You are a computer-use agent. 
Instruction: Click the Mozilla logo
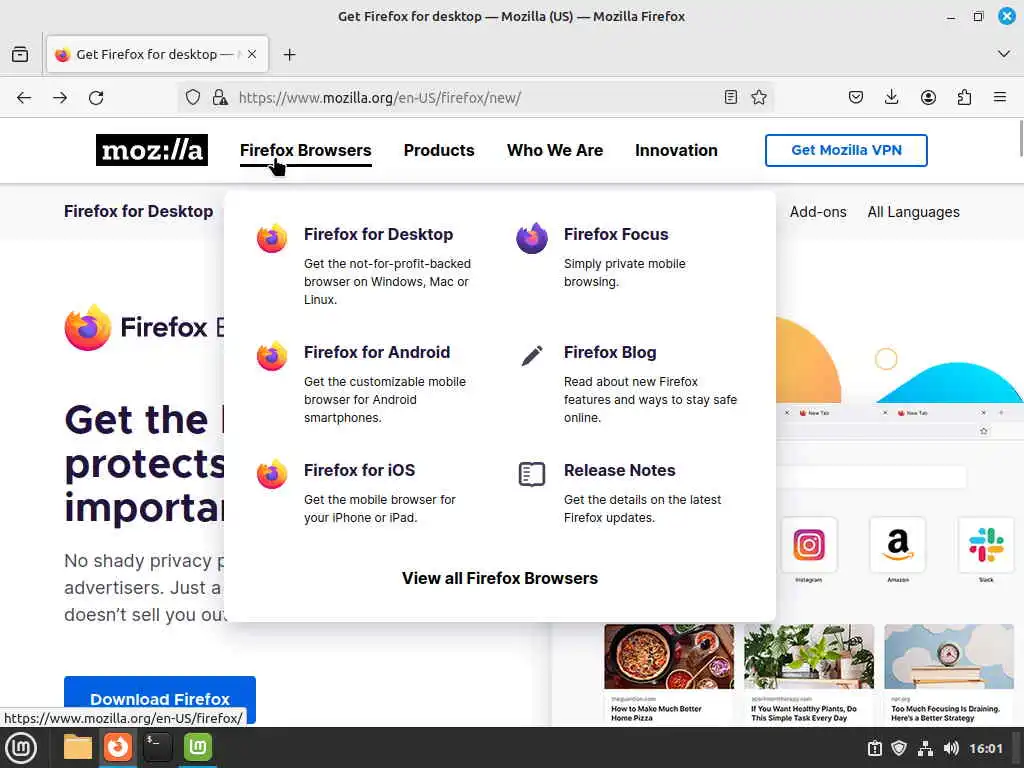point(152,150)
